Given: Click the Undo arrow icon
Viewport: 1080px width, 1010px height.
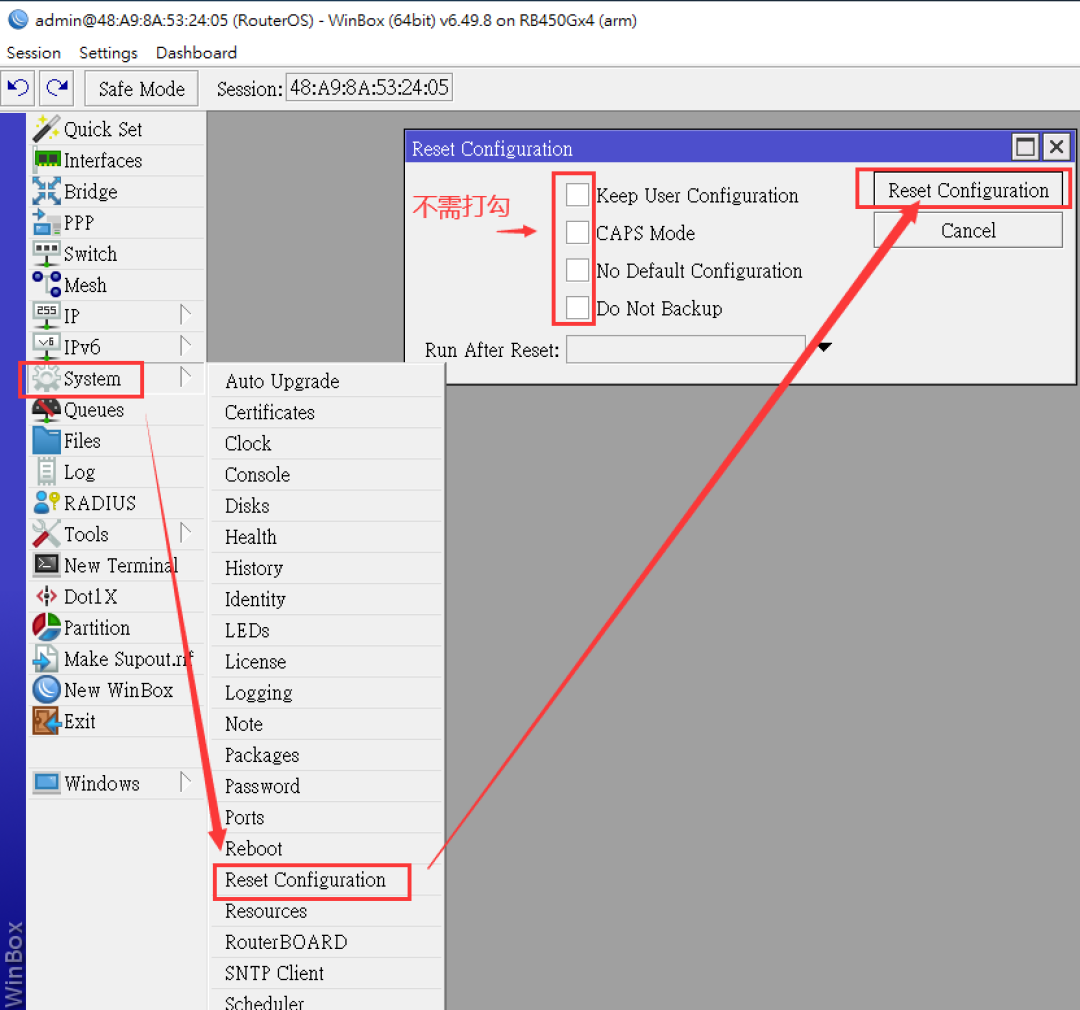Looking at the screenshot, I should pos(18,88).
